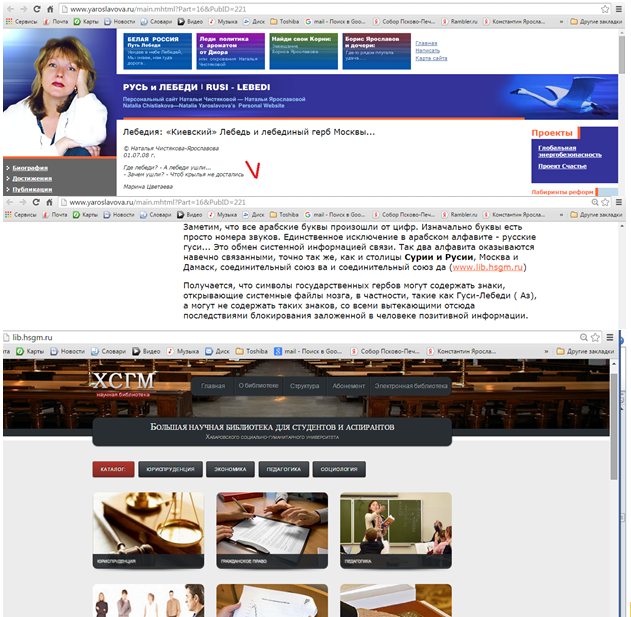The image size is (631, 617).
Task: Click the ХСГМ library logo
Action: pos(124,384)
